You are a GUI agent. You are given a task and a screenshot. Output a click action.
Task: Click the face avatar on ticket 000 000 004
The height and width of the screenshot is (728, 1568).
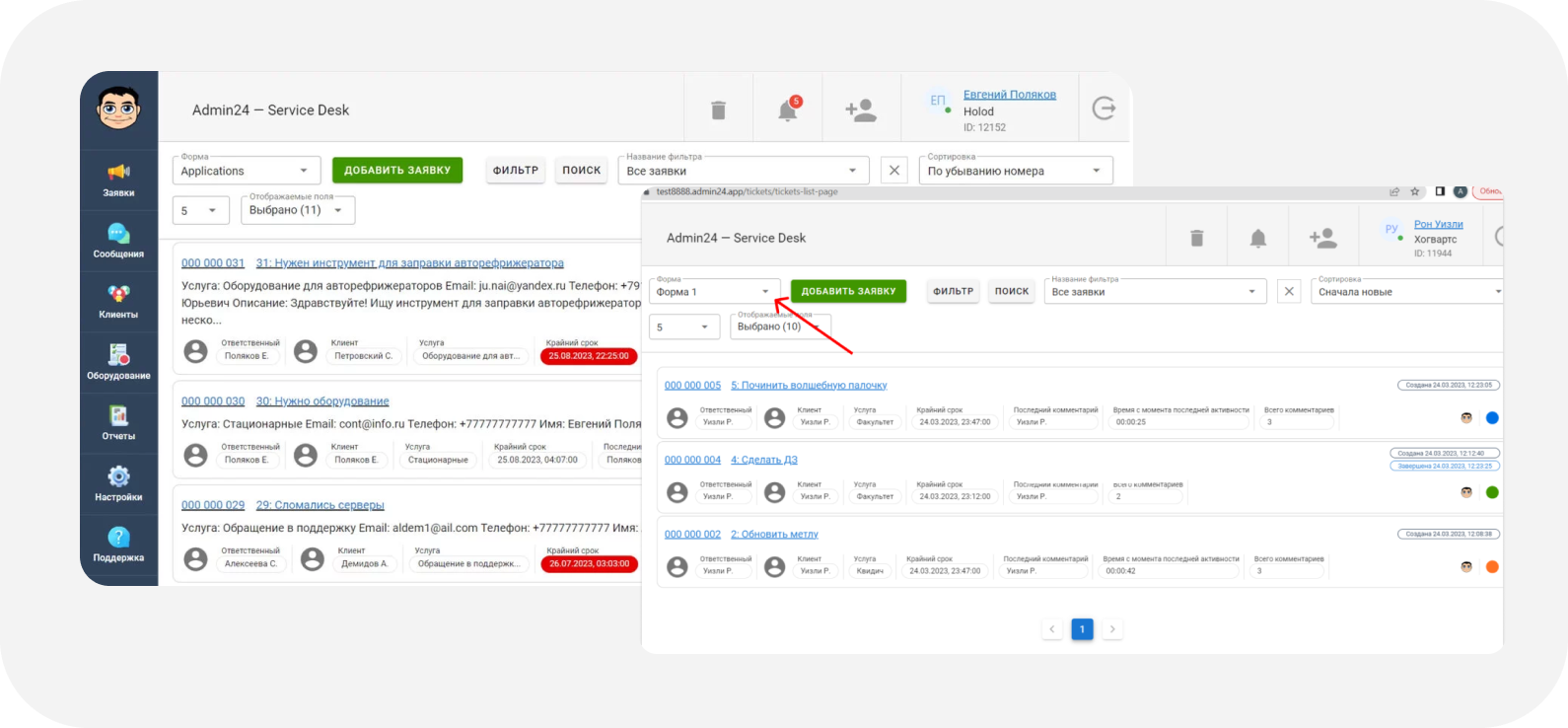coord(1466,492)
